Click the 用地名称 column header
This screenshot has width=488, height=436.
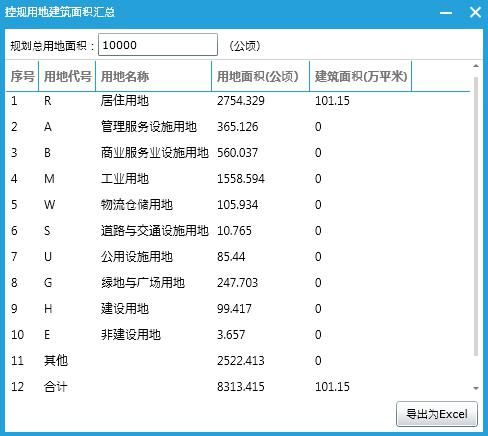tap(154, 76)
